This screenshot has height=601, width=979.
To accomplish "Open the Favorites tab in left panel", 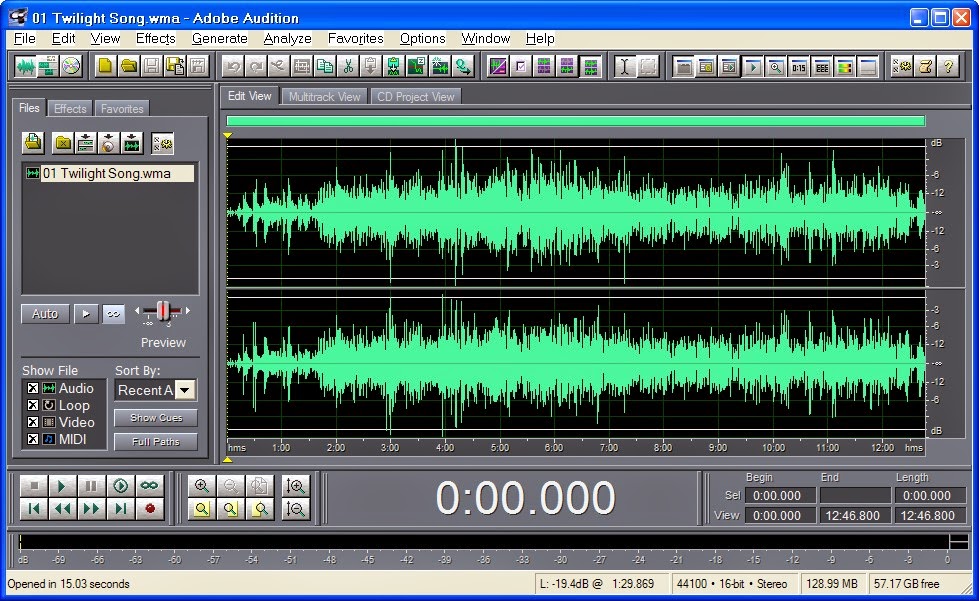I will pyautogui.click(x=122, y=109).
